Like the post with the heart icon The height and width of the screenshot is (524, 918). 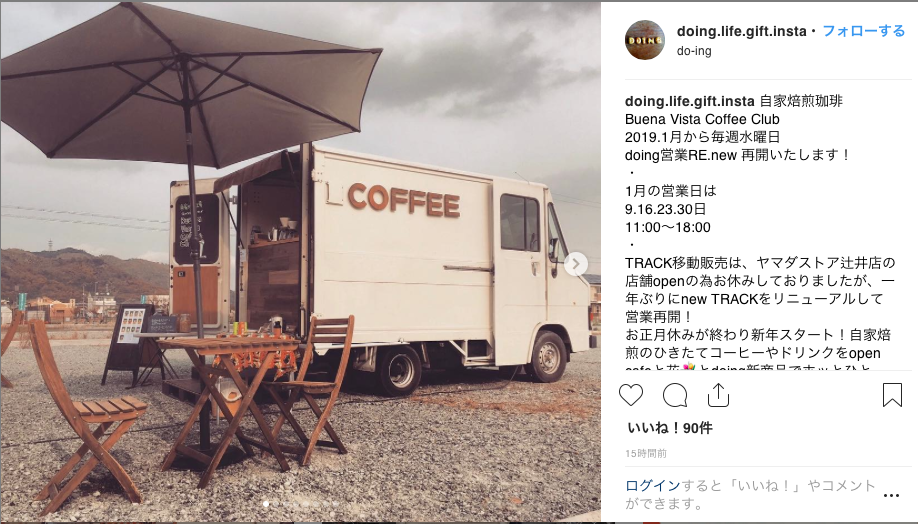[x=631, y=396]
